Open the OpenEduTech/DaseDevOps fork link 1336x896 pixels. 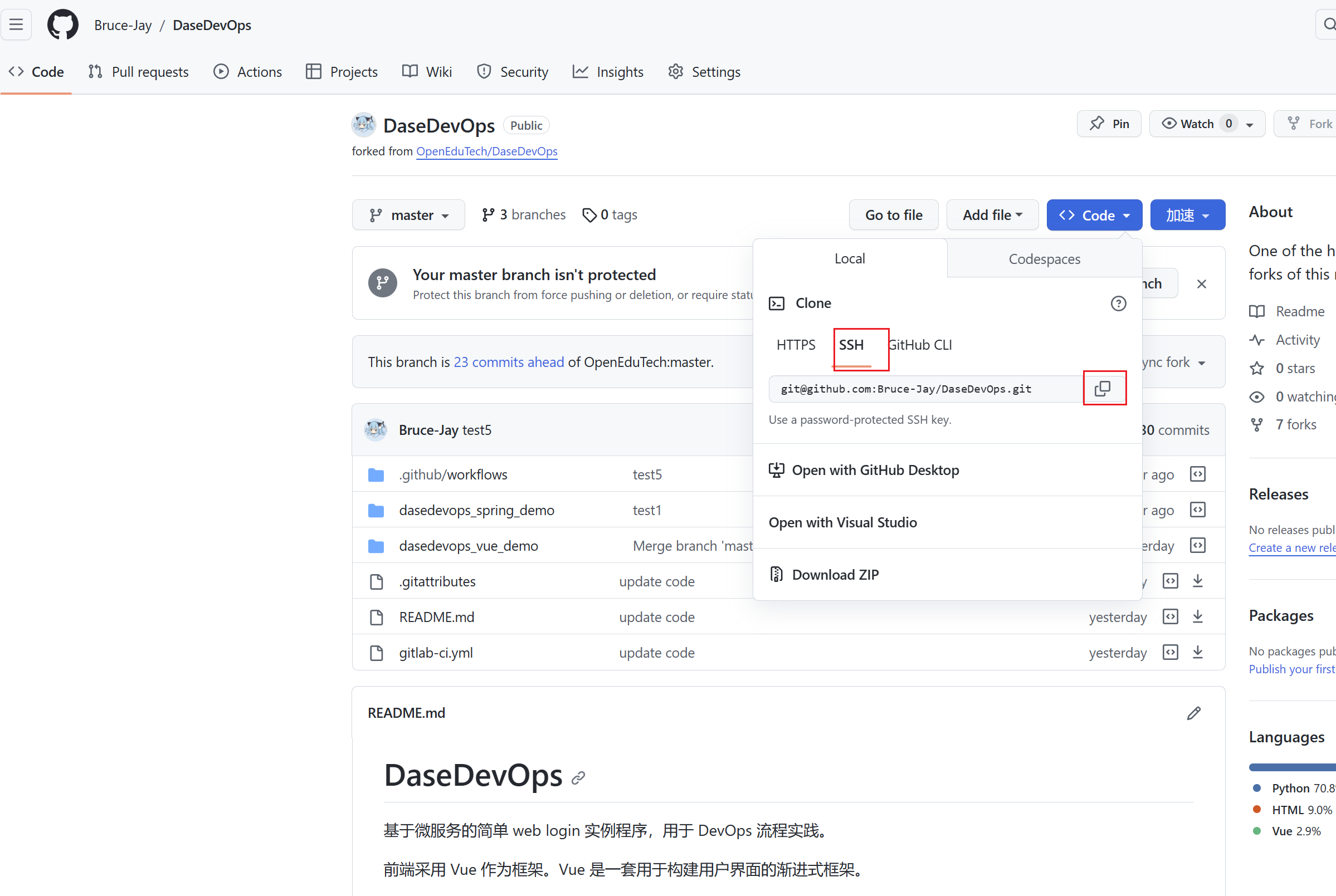pyautogui.click(x=486, y=151)
